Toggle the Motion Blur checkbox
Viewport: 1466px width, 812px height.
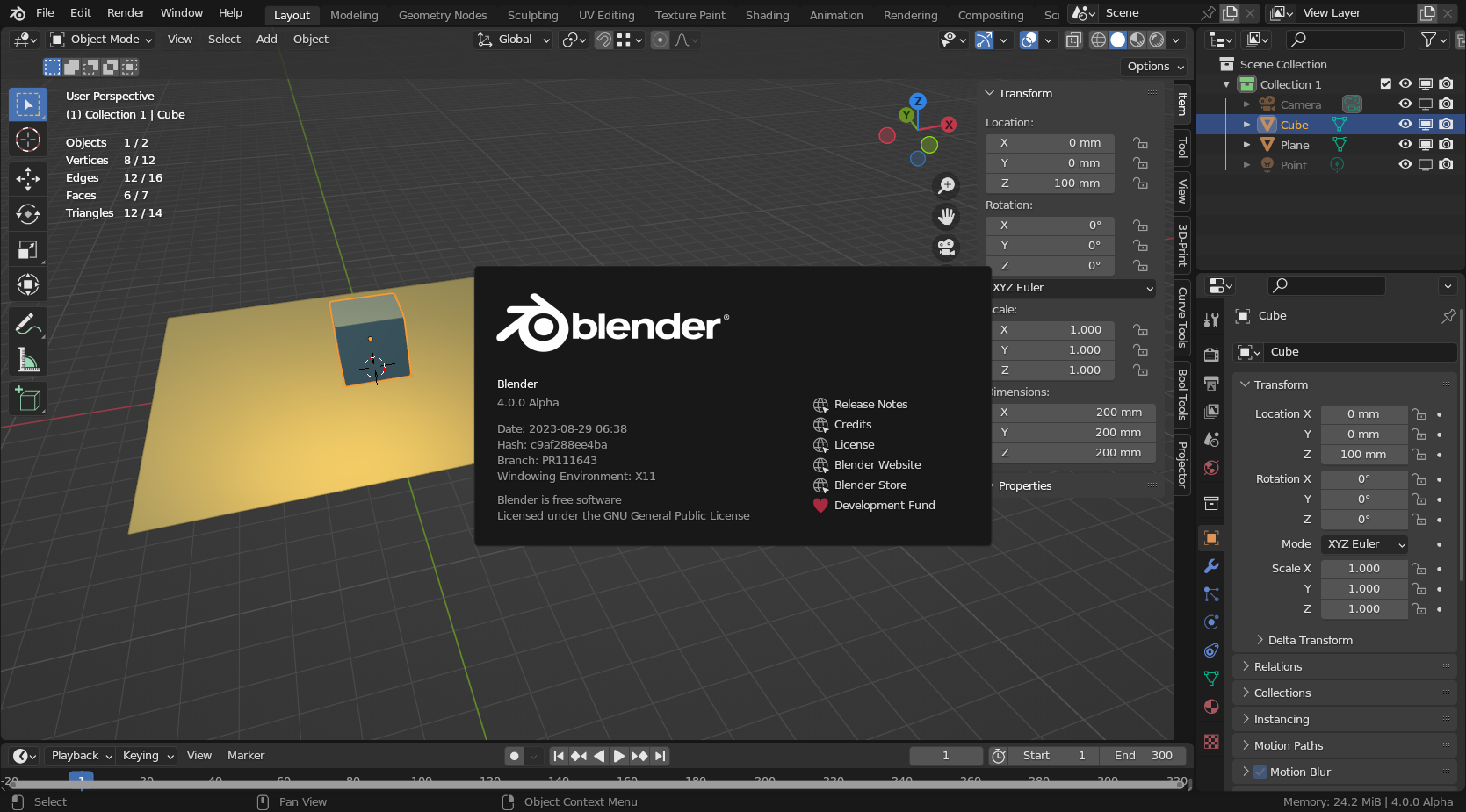1260,772
